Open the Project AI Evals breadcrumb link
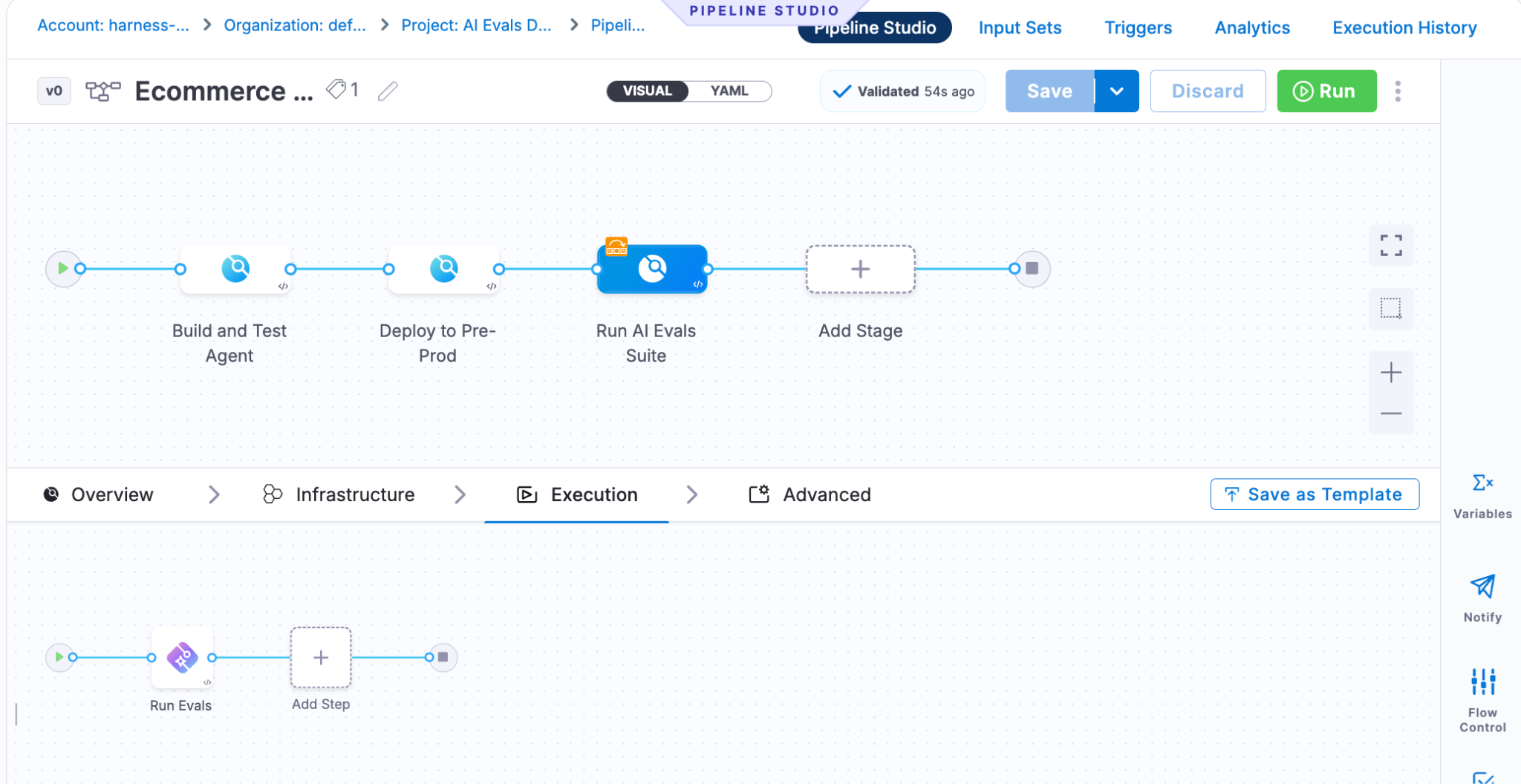This screenshot has width=1521, height=784. (476, 25)
